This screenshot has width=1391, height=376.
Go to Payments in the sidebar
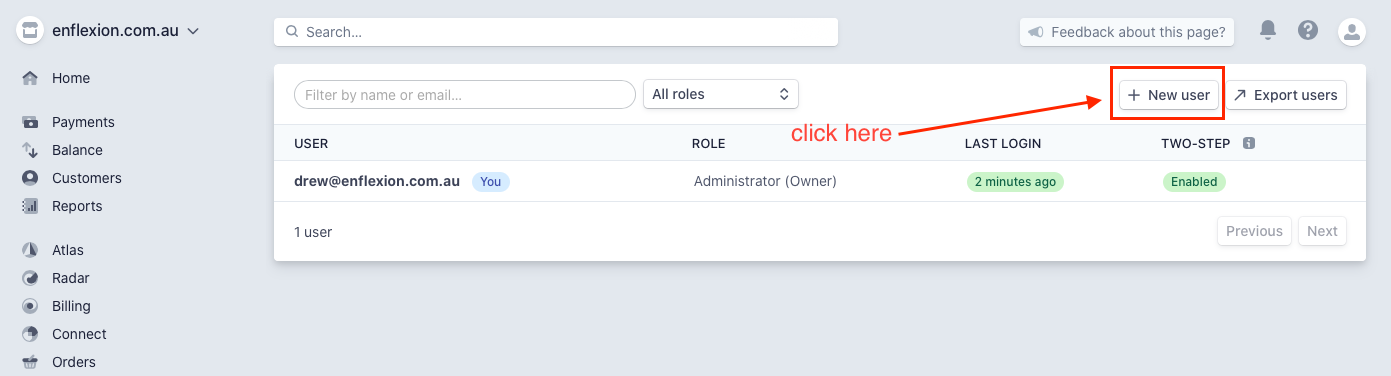point(83,122)
